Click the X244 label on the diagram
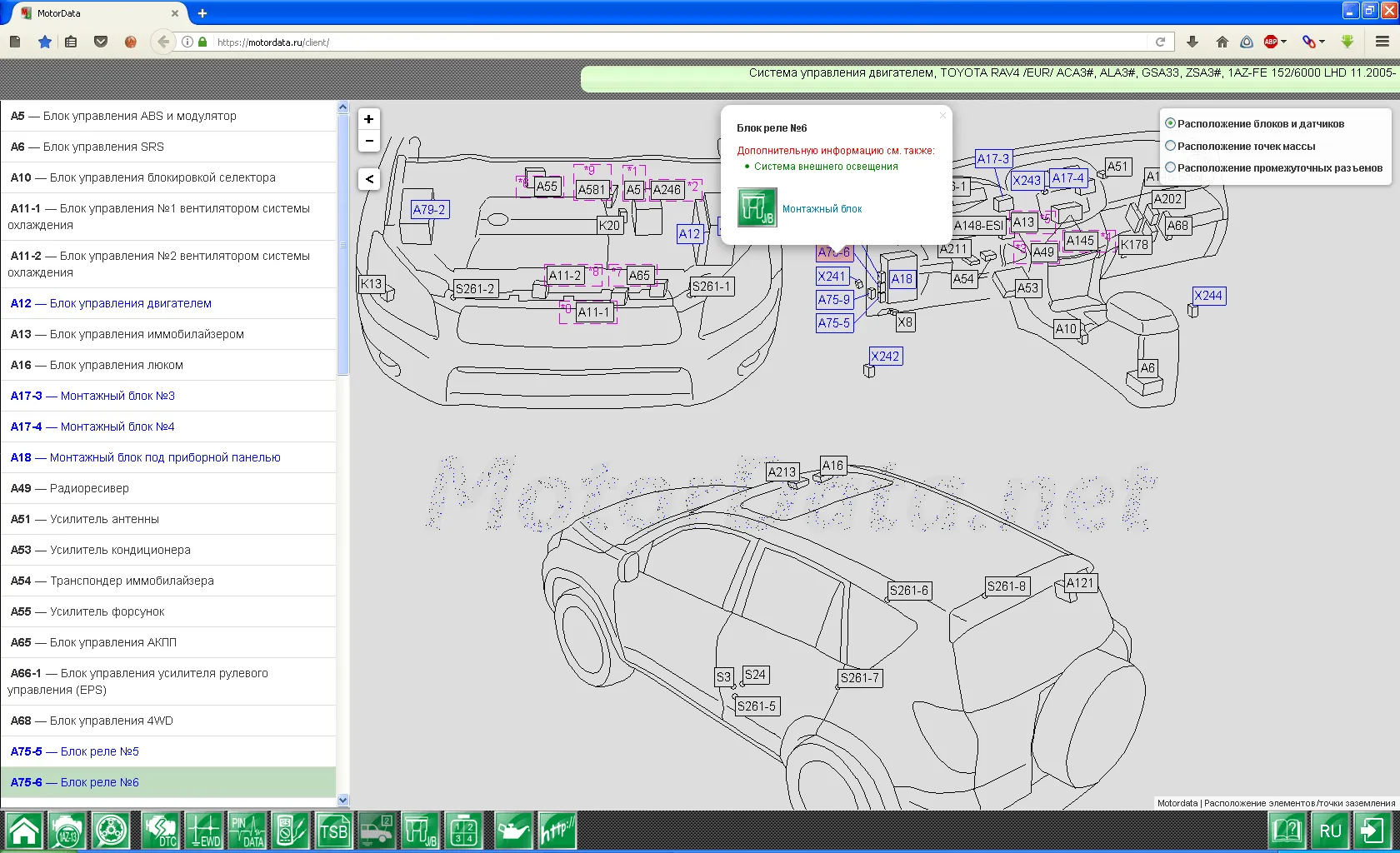Screen dimensions: 1400x853 click(1208, 296)
